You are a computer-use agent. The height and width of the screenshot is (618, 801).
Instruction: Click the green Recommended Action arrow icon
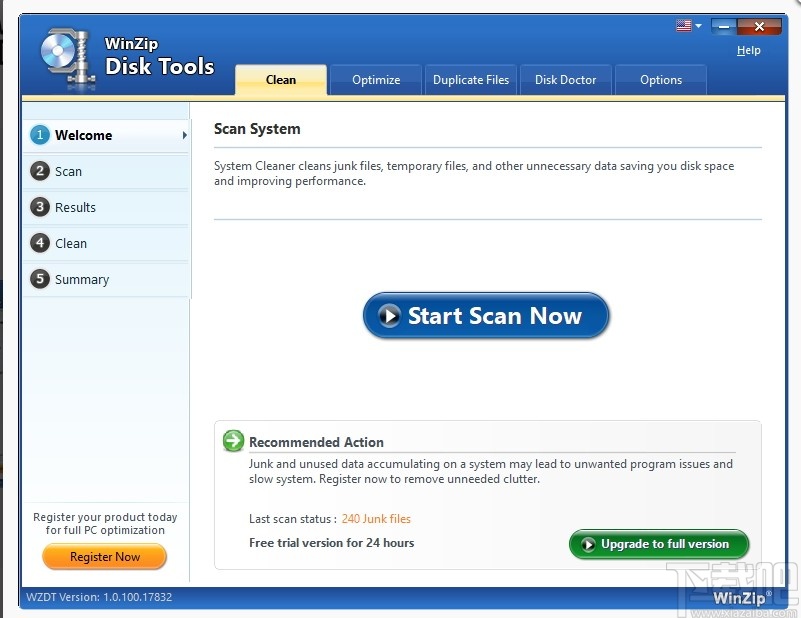pos(234,440)
